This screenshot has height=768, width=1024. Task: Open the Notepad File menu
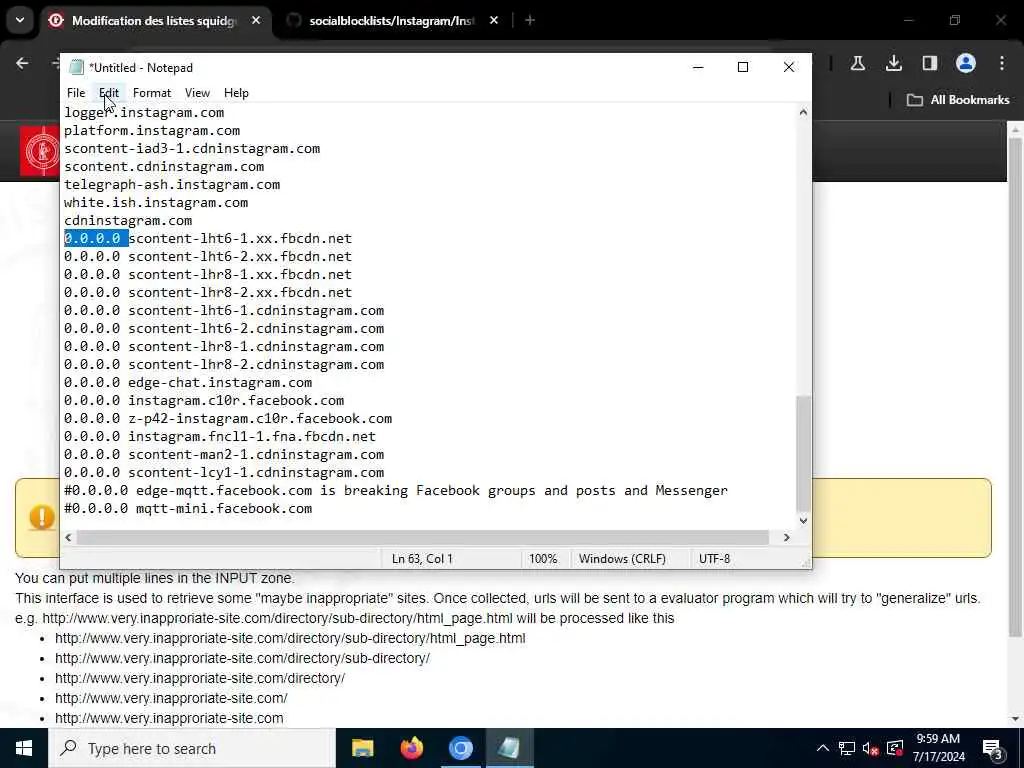(76, 93)
